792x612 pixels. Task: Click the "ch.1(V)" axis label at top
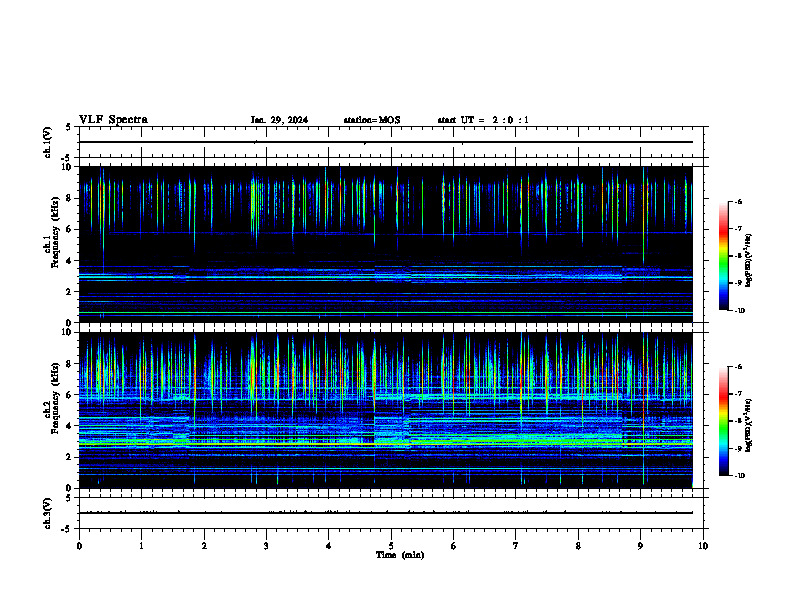click(48, 142)
